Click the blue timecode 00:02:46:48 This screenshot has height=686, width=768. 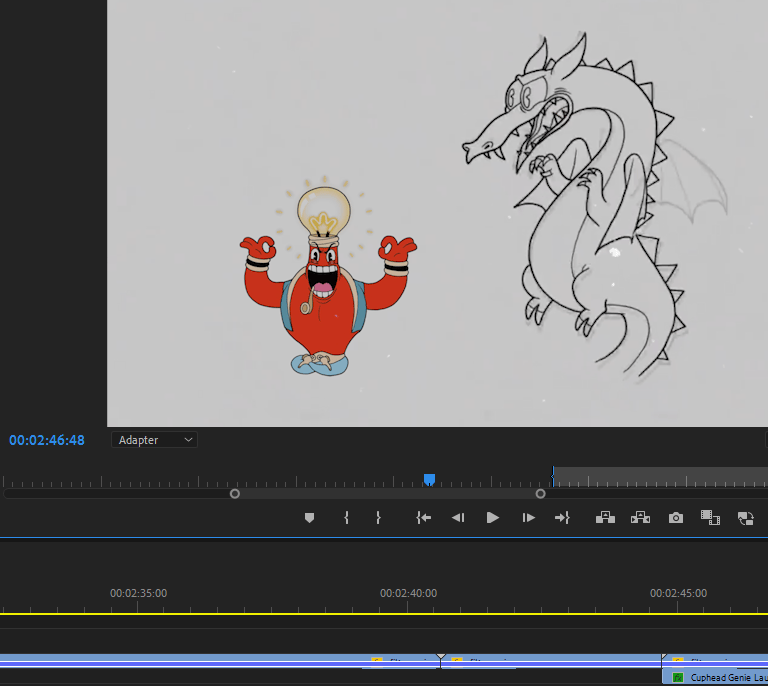47,440
